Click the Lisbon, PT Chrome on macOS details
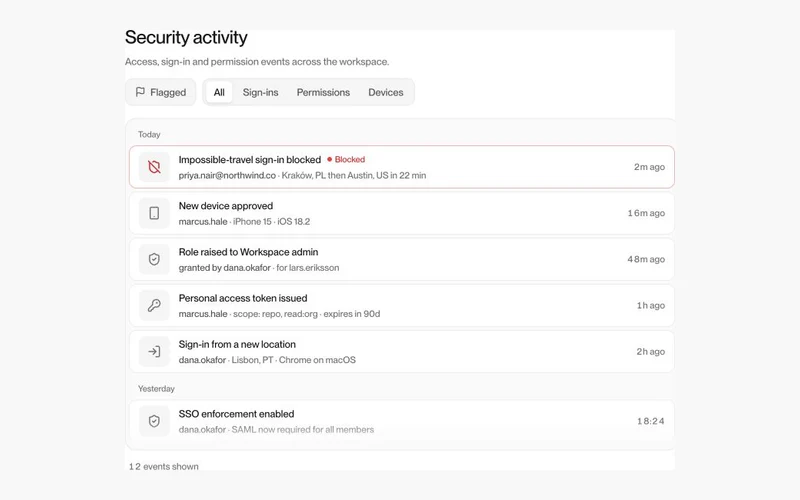 267,360
